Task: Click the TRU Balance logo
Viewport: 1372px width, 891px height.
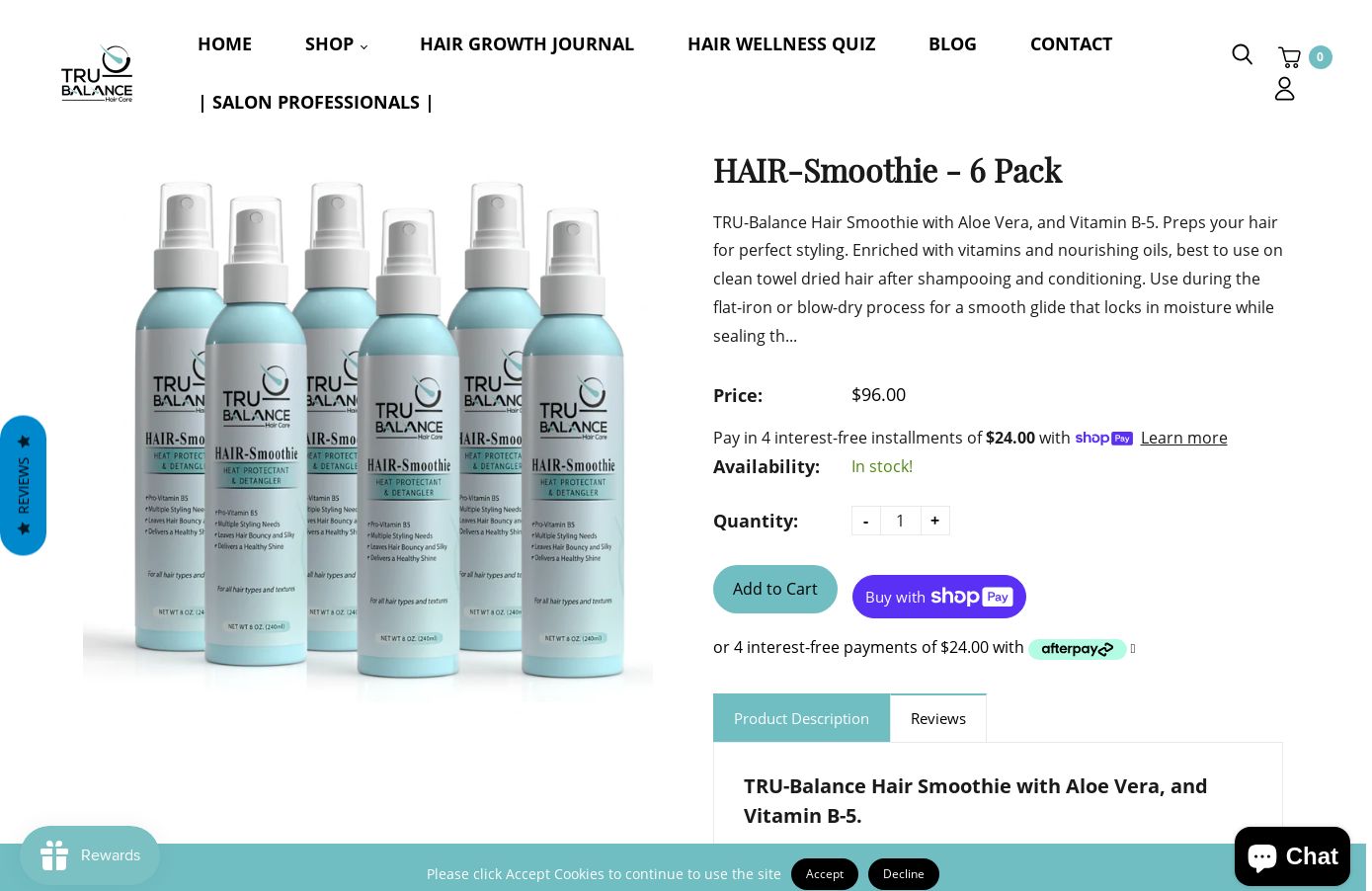Action: tap(97, 73)
